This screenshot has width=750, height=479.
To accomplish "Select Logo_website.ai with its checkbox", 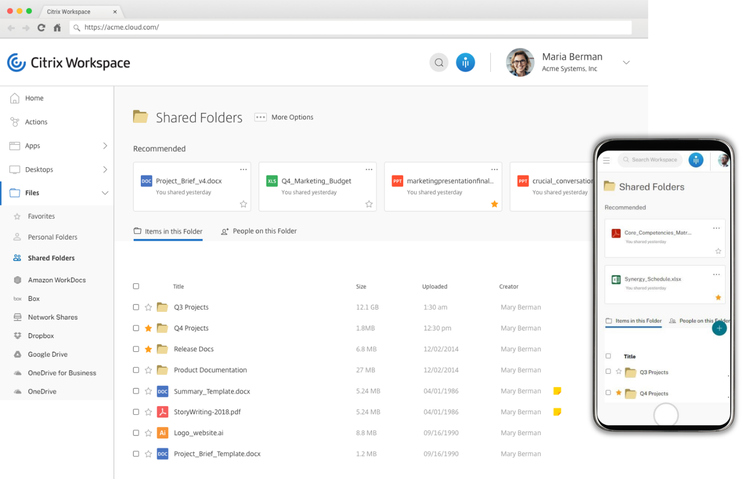I will click(136, 433).
